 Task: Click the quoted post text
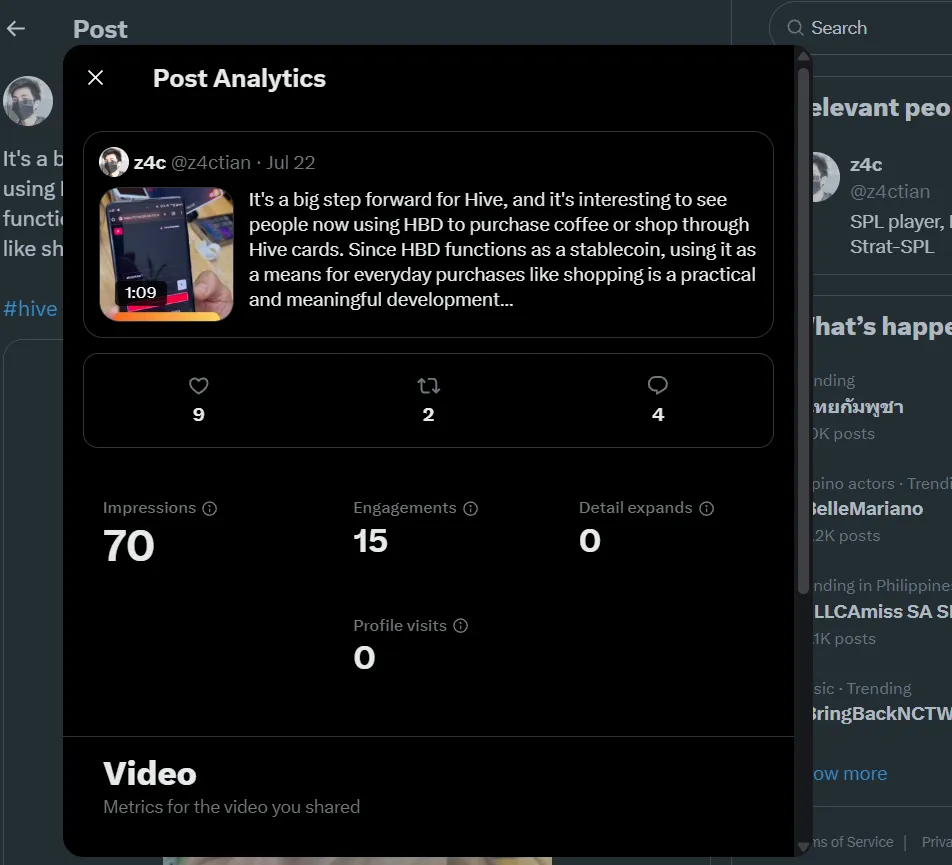tap(503, 249)
